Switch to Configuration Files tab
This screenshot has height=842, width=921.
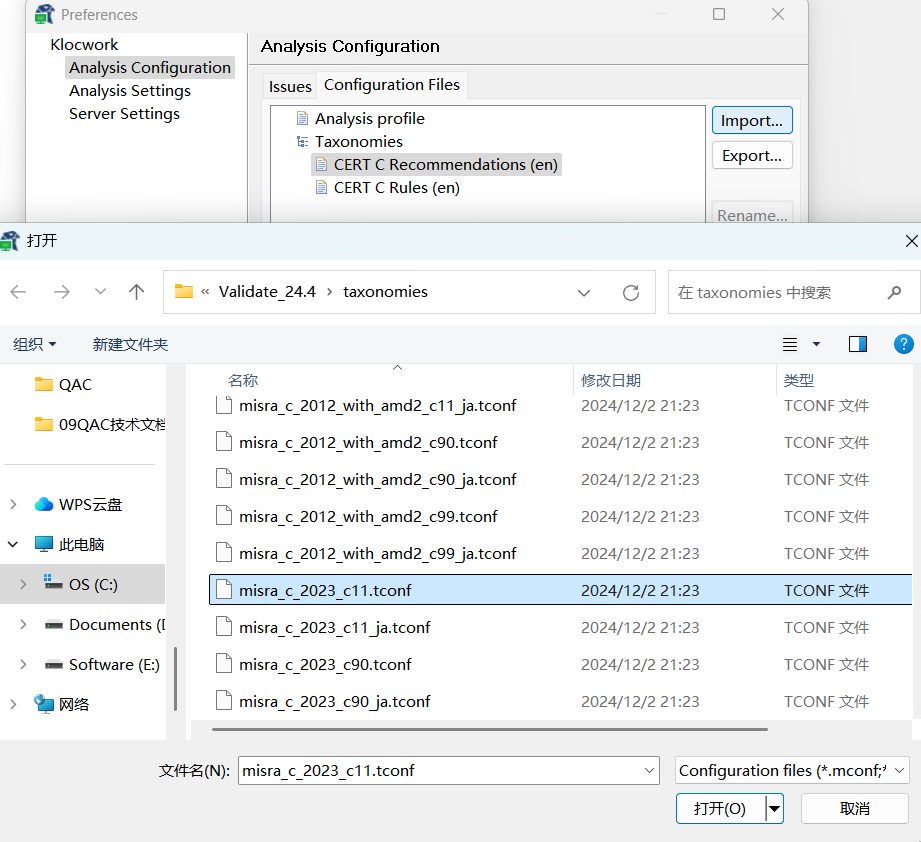pyautogui.click(x=392, y=85)
